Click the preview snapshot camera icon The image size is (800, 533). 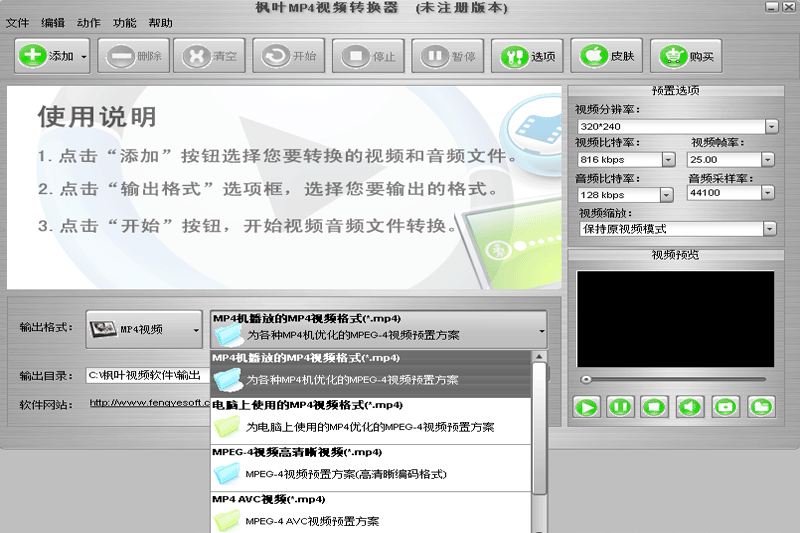(x=726, y=407)
